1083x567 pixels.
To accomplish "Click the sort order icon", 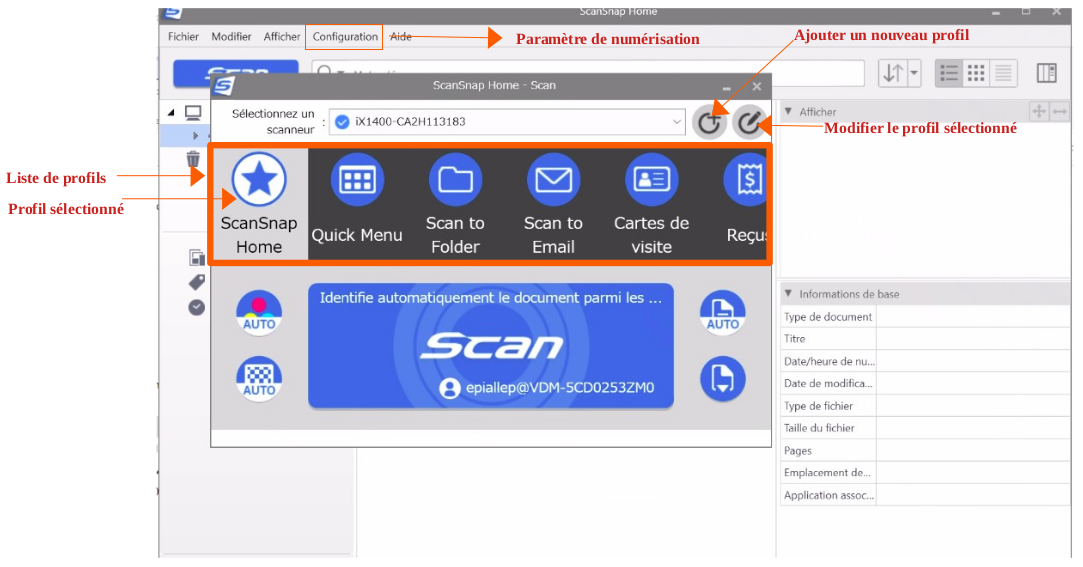I will click(893, 73).
